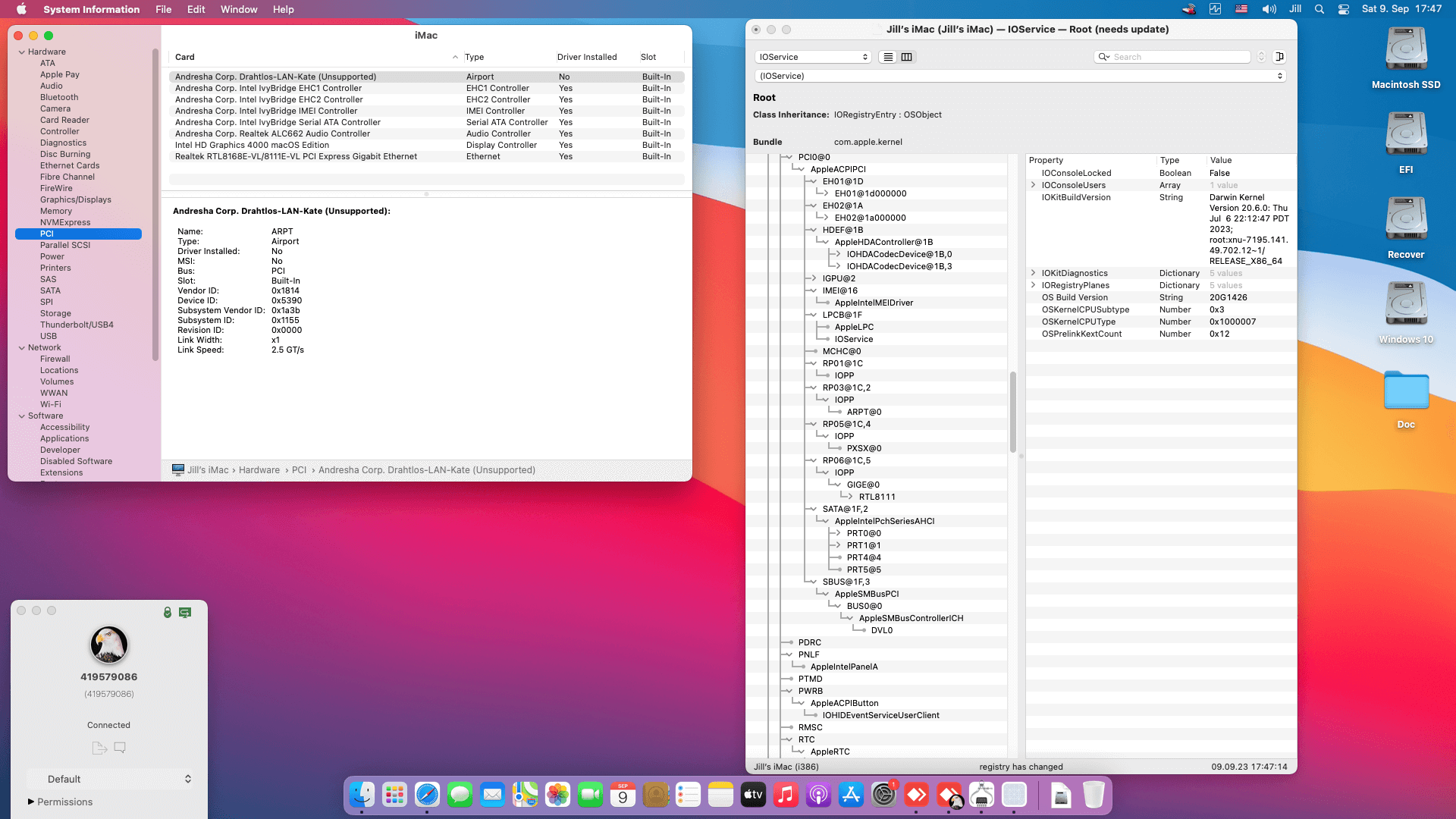Viewport: 1456px width, 819px height.
Task: Click IORegistry tree vertical scrollbar
Action: click(x=1012, y=412)
